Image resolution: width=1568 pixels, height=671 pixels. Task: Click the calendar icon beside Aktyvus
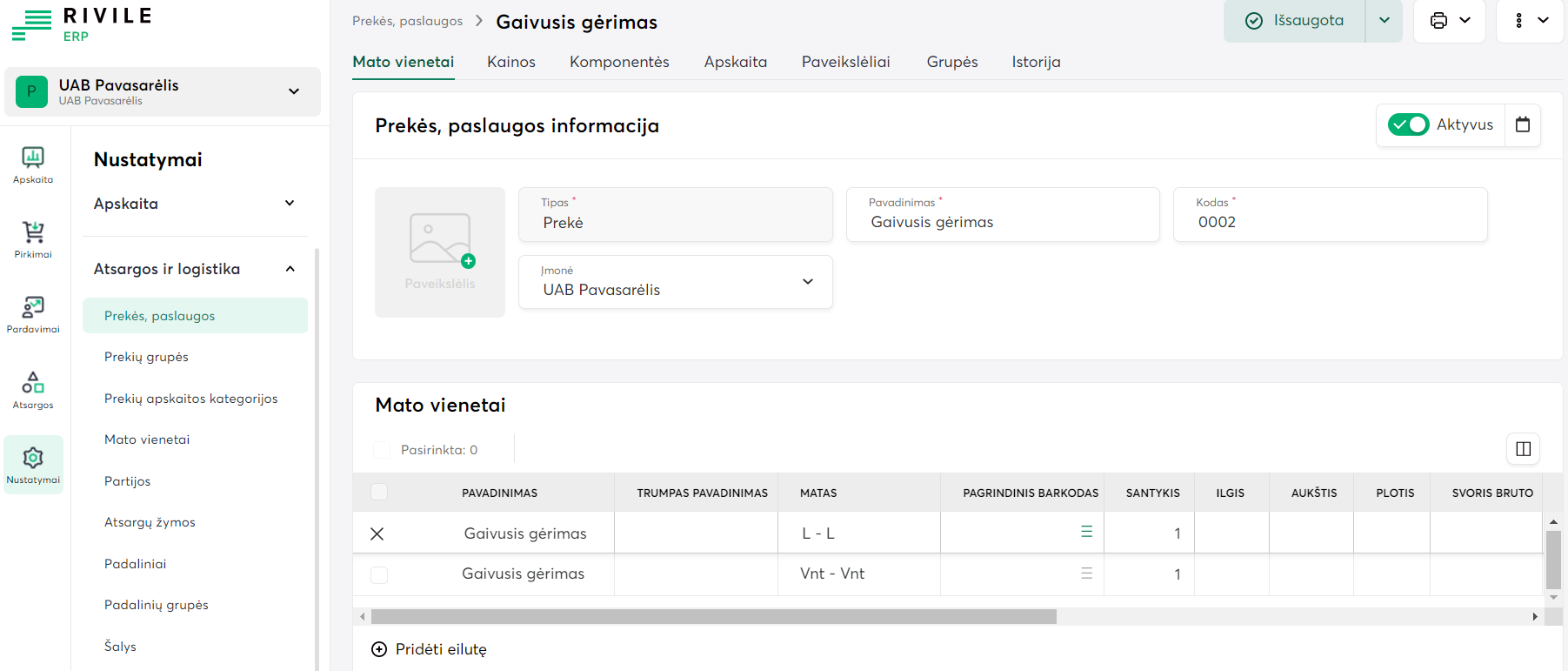coord(1523,124)
